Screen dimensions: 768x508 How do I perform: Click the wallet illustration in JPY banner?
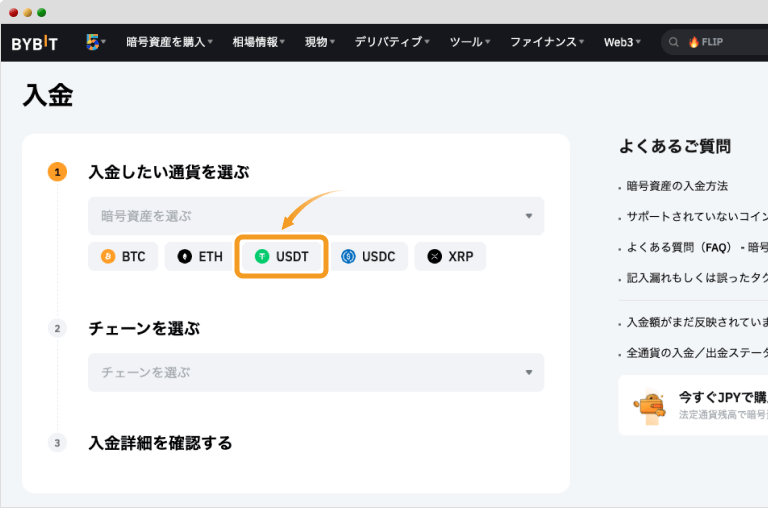(x=650, y=406)
